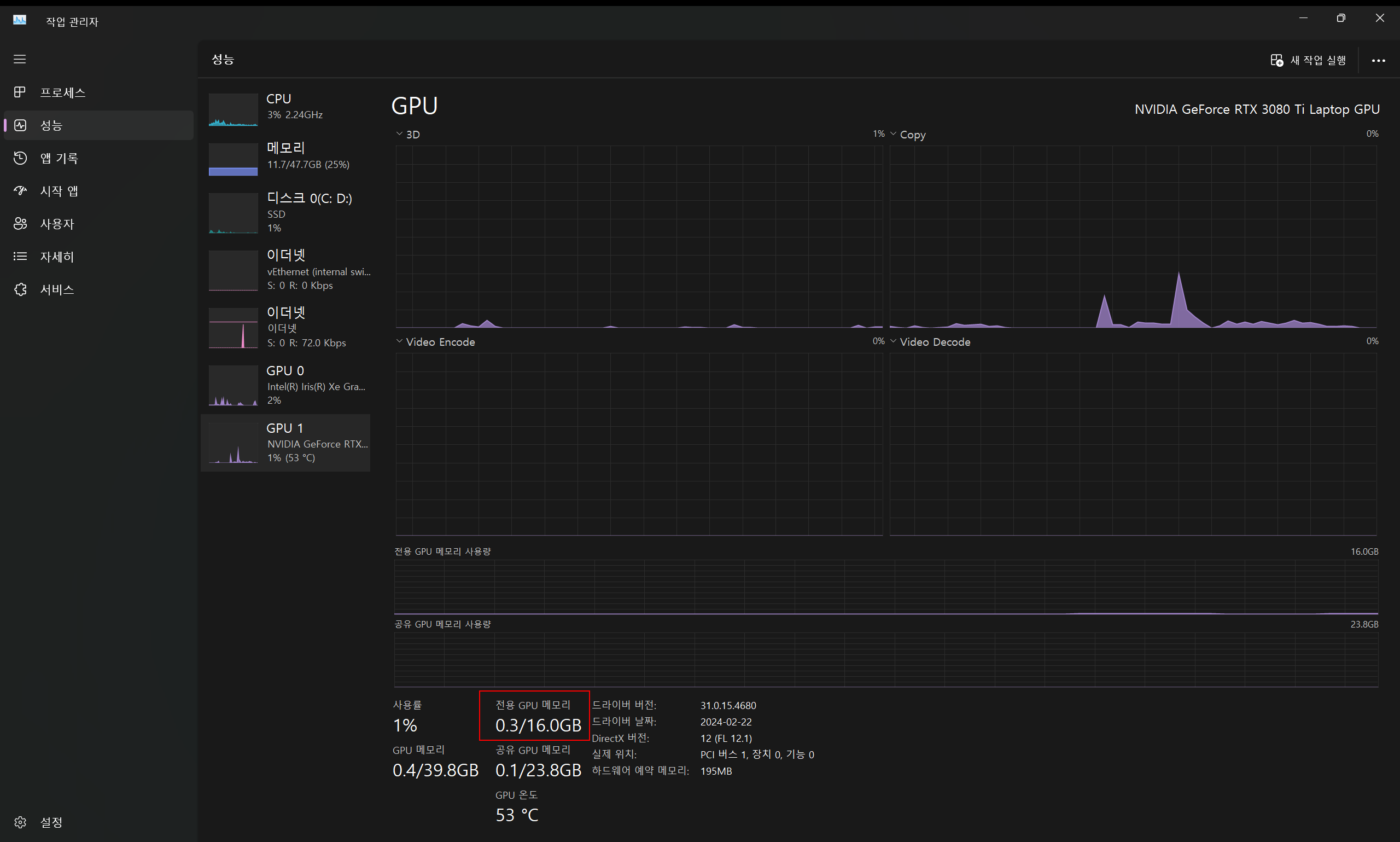Click 새 작업 실행 run new task button
The width and height of the screenshot is (1400, 842).
pos(1308,60)
